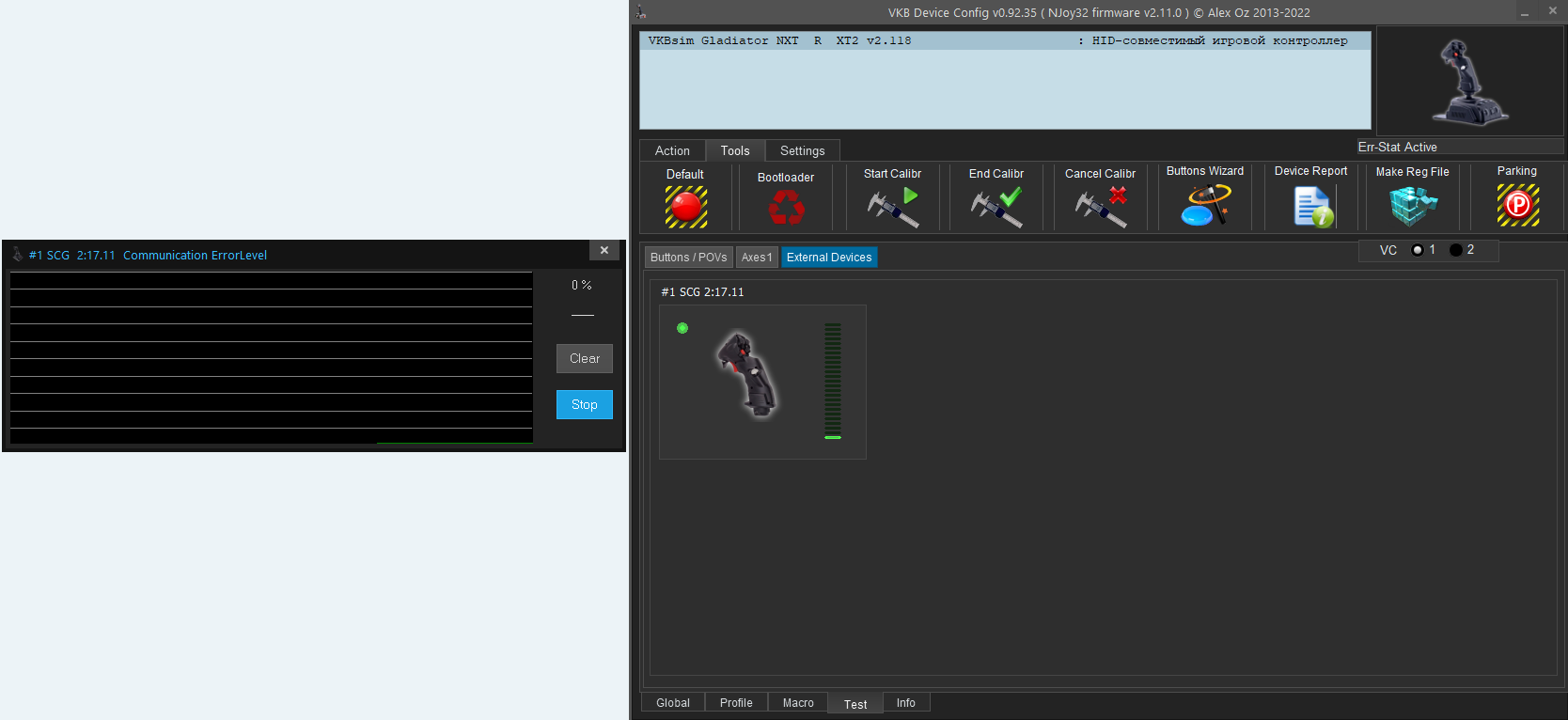Open the Settings tab
1568x720 pixels.
[x=802, y=150]
